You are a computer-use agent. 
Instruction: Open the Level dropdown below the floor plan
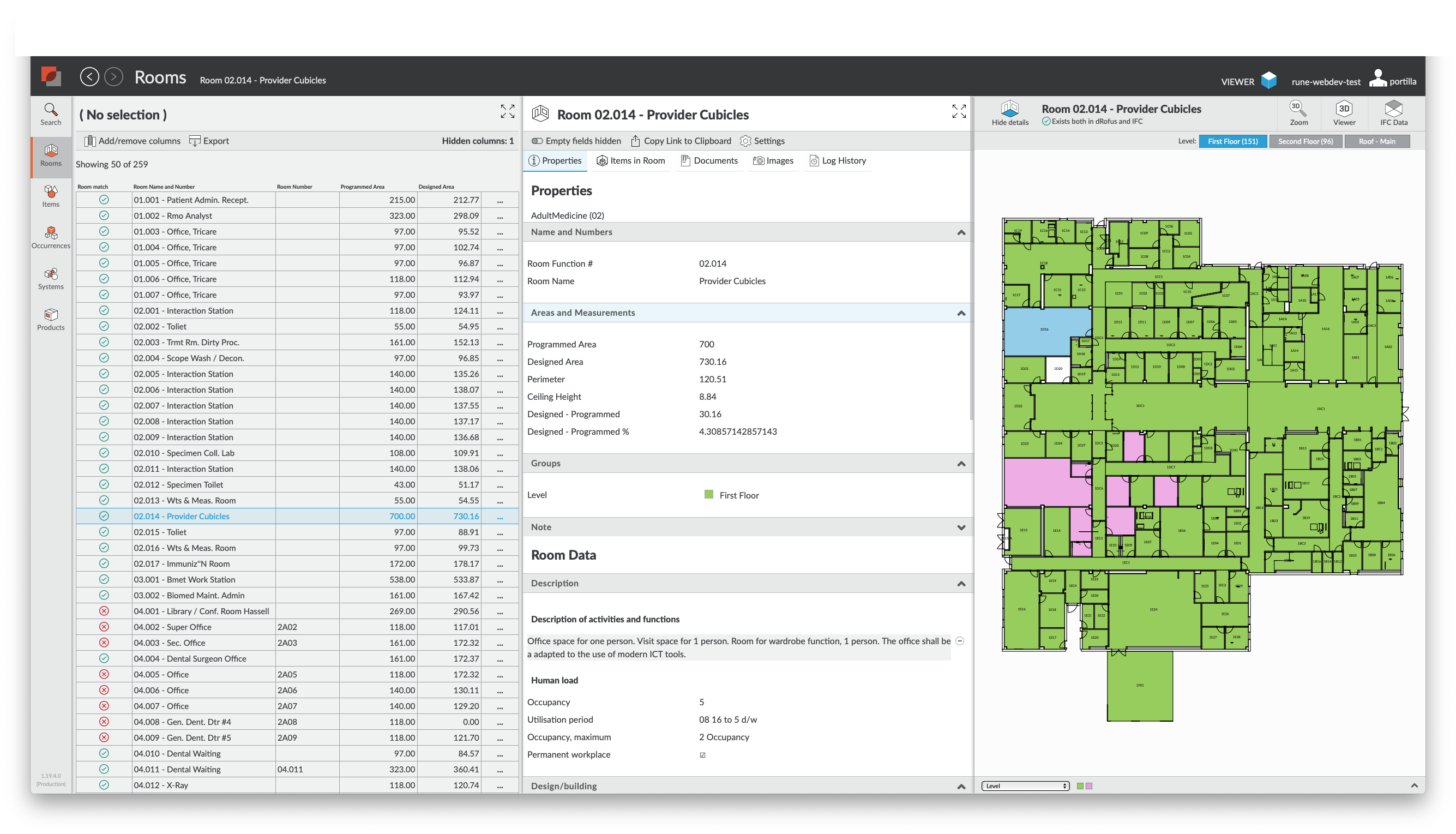pos(1024,786)
